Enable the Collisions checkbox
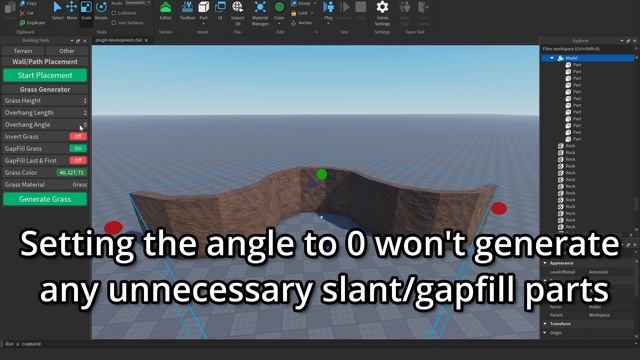The height and width of the screenshot is (360, 640). (114, 13)
